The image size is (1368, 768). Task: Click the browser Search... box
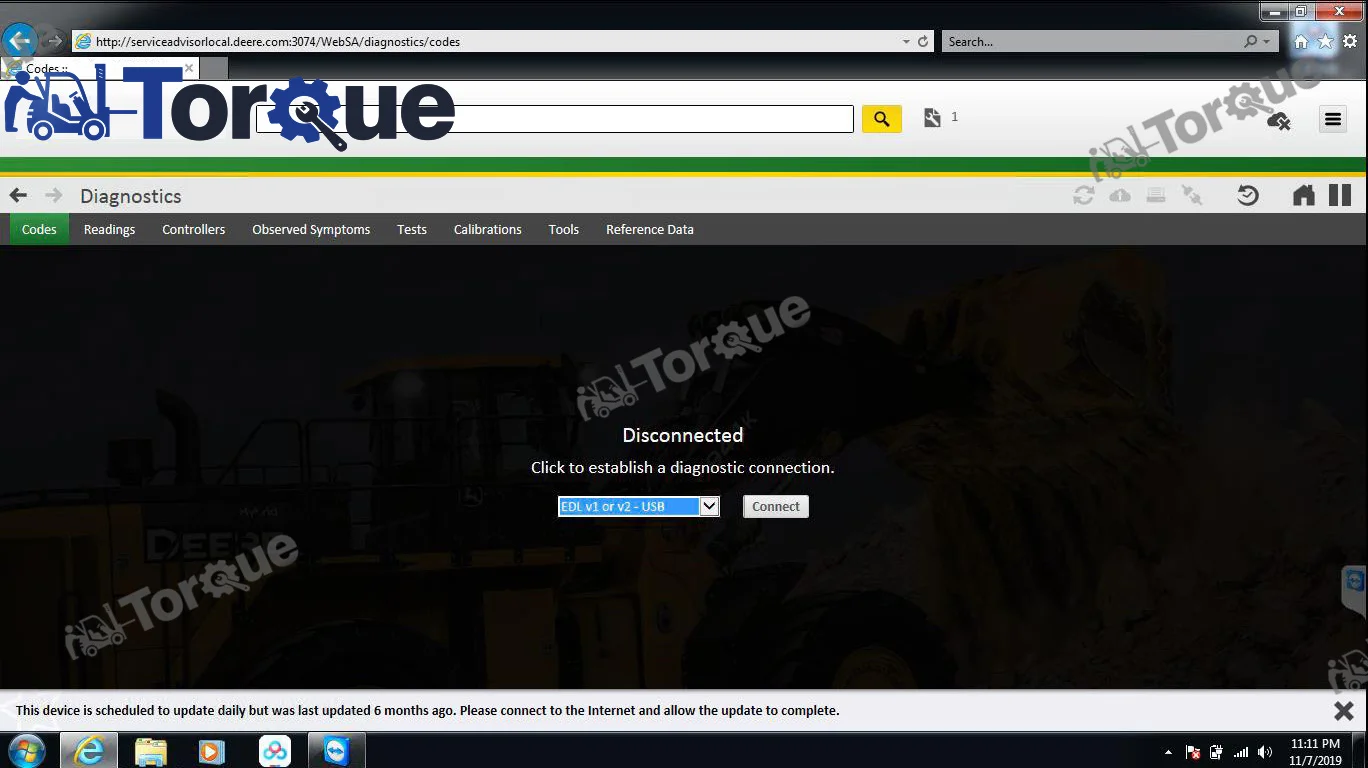1093,42
